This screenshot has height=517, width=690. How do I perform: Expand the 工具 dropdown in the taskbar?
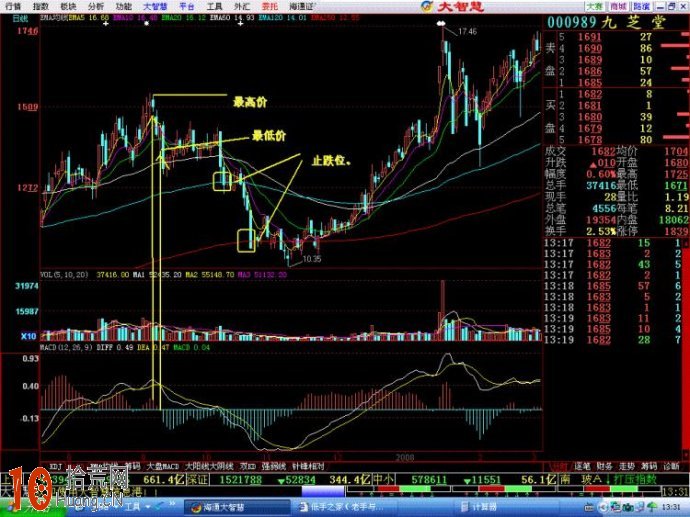(x=137, y=507)
